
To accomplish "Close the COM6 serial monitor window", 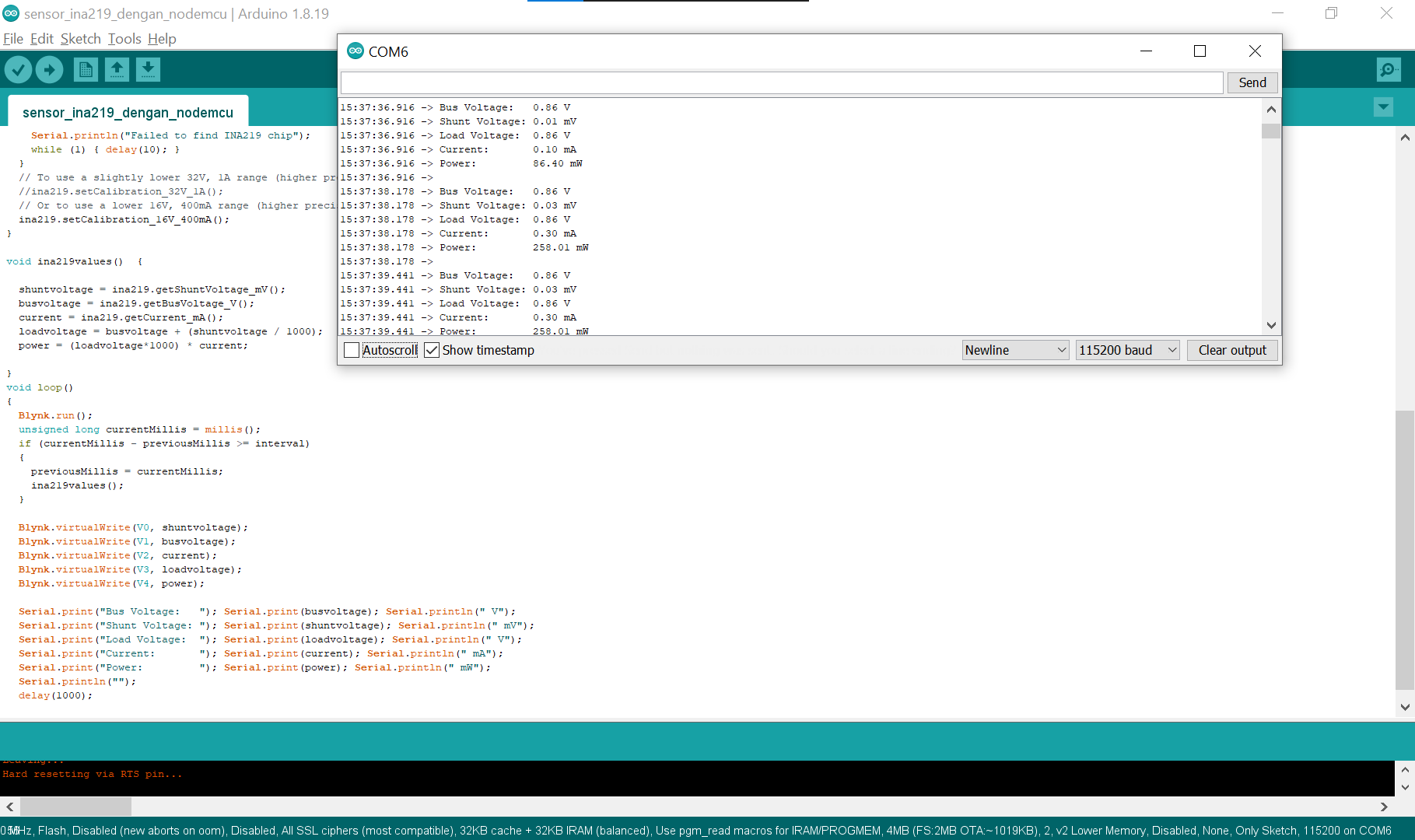I will pyautogui.click(x=1255, y=51).
